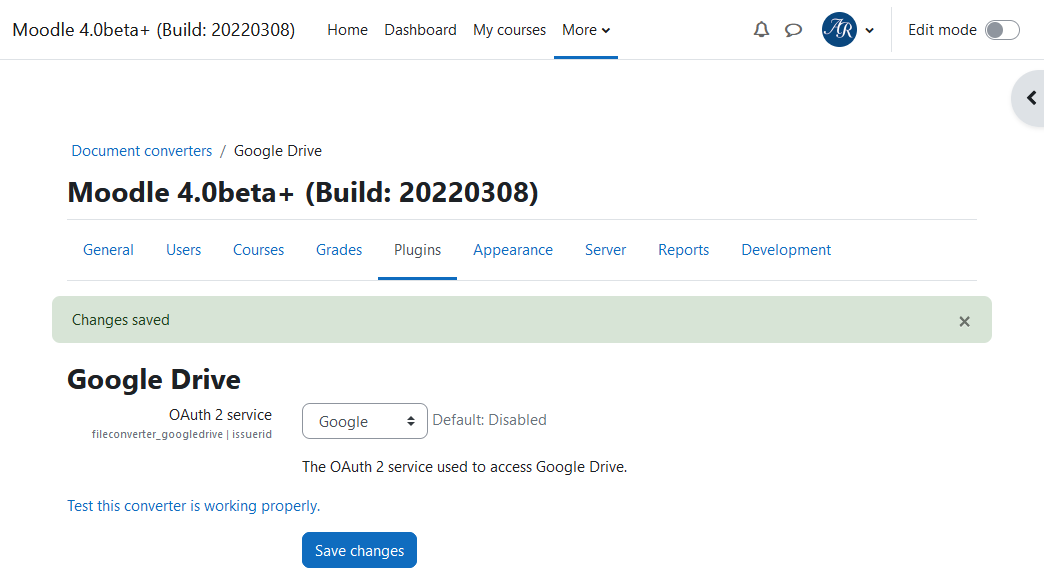The width and height of the screenshot is (1044, 581).
Task: Open Dashboard from top navigation
Action: (420, 30)
